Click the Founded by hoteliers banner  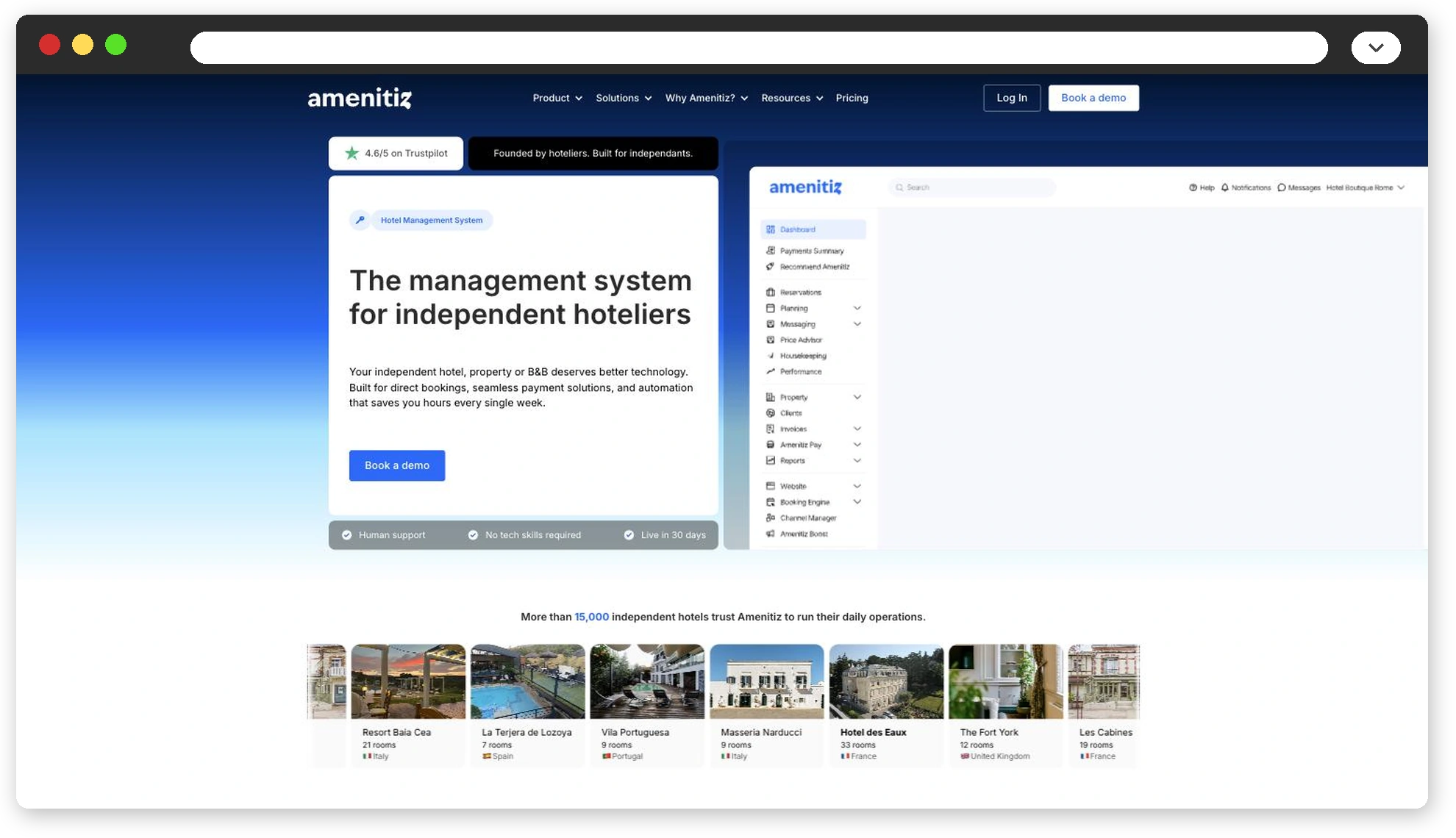pos(593,153)
